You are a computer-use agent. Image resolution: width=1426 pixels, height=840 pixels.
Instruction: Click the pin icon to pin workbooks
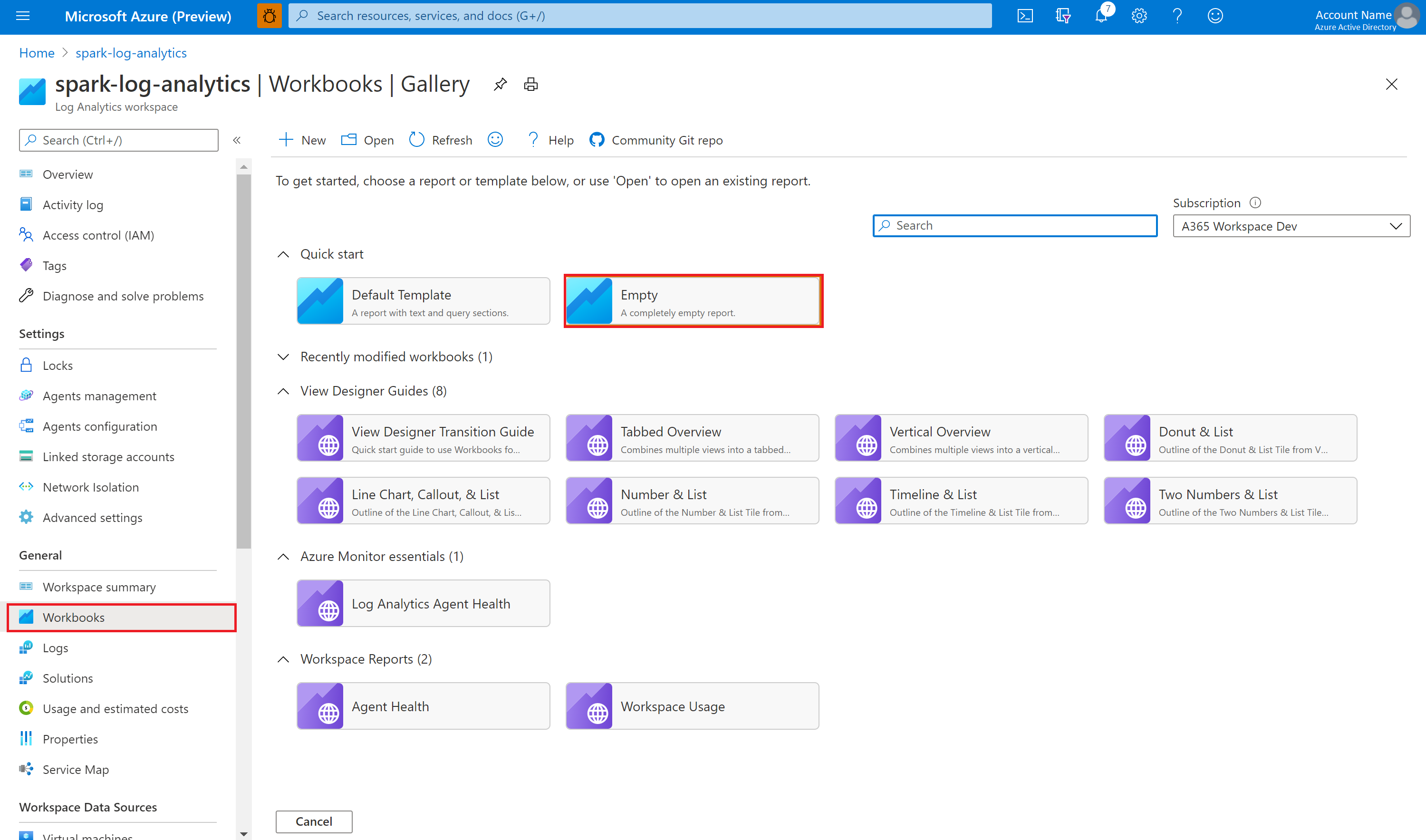(x=499, y=84)
